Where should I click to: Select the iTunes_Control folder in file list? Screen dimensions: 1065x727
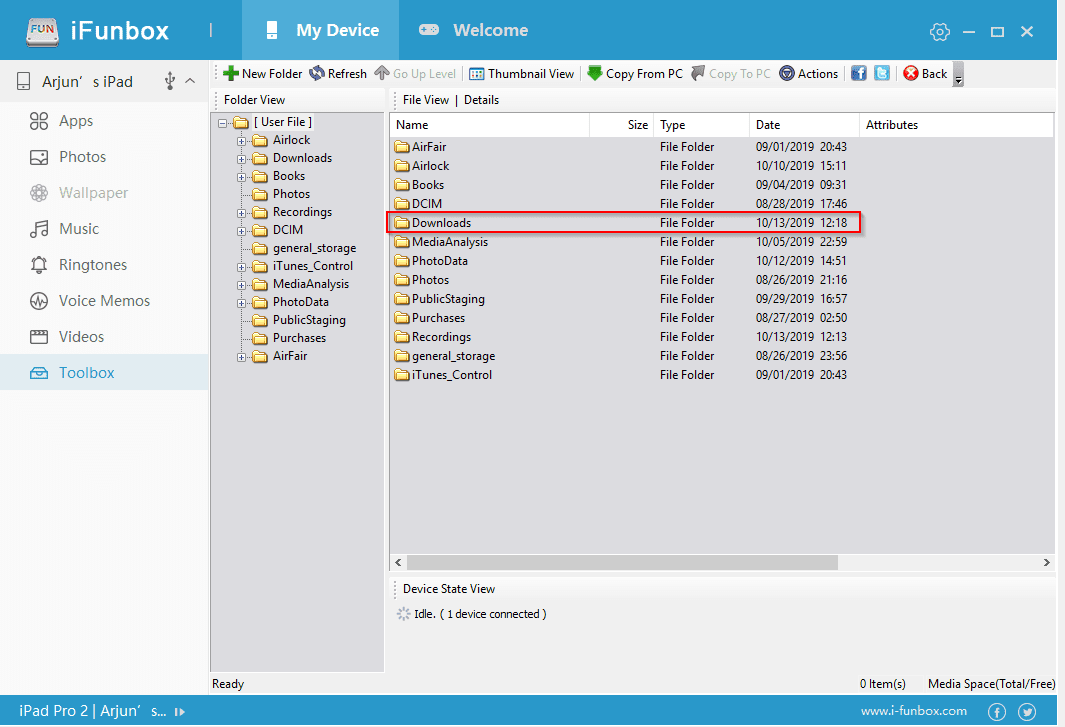pyautogui.click(x=624, y=375)
